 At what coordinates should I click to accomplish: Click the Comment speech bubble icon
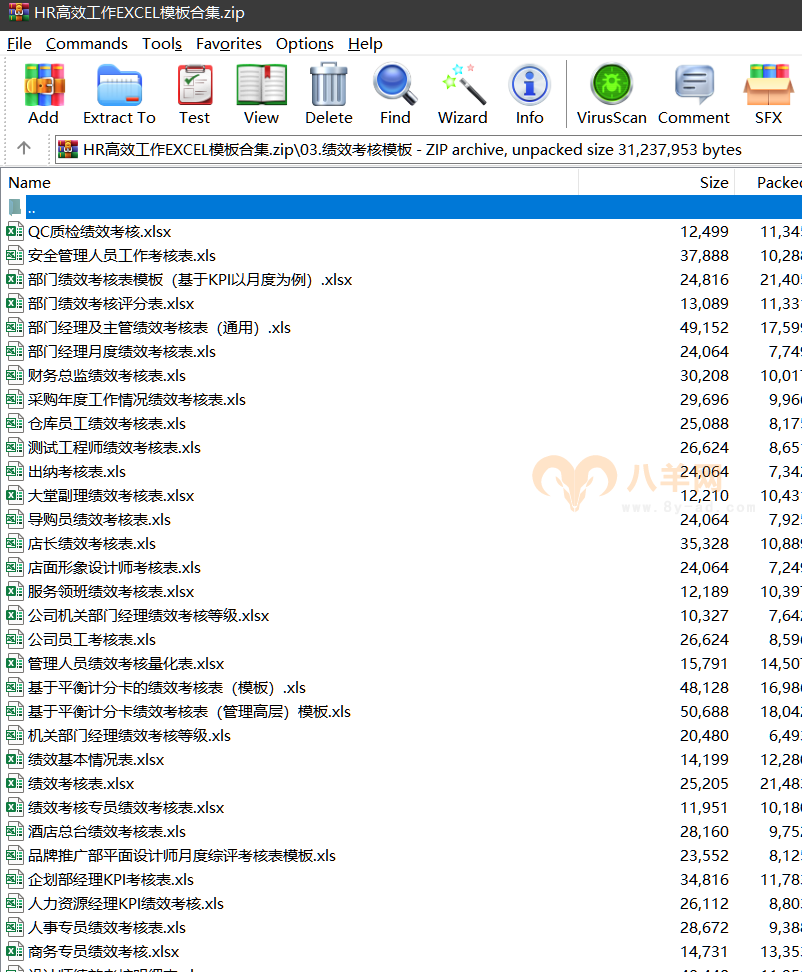pyautogui.click(x=694, y=84)
